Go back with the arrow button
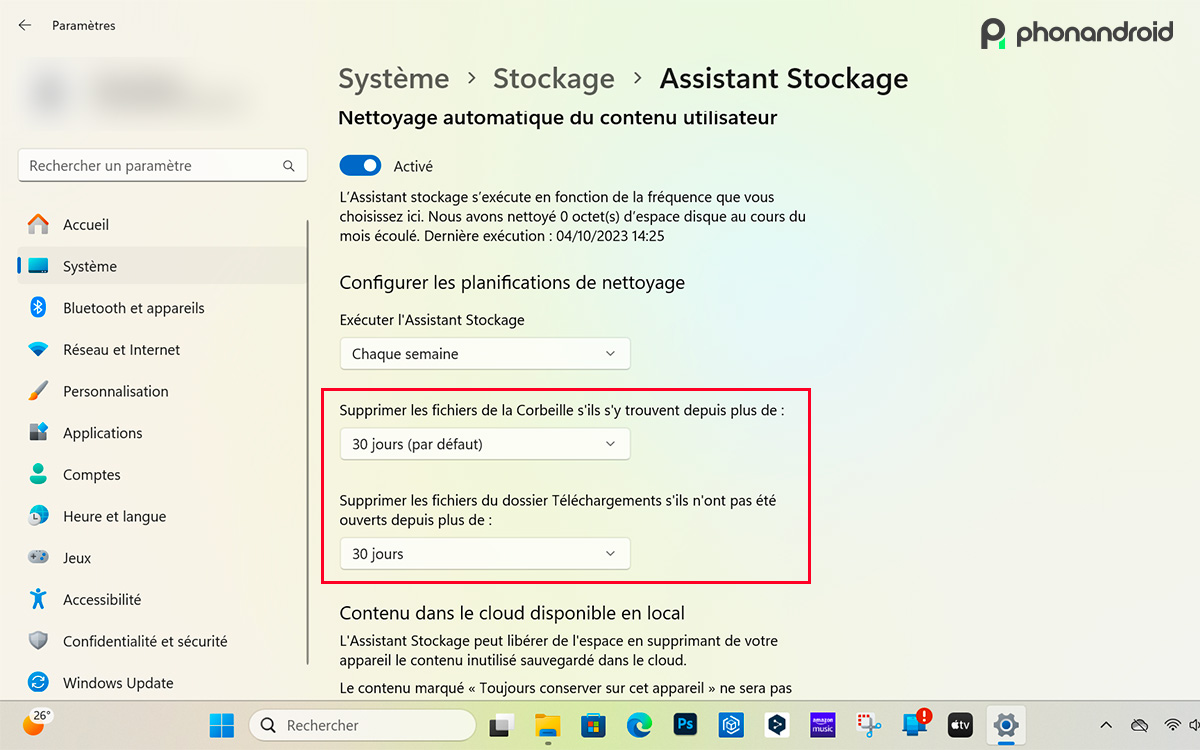 click(x=24, y=25)
